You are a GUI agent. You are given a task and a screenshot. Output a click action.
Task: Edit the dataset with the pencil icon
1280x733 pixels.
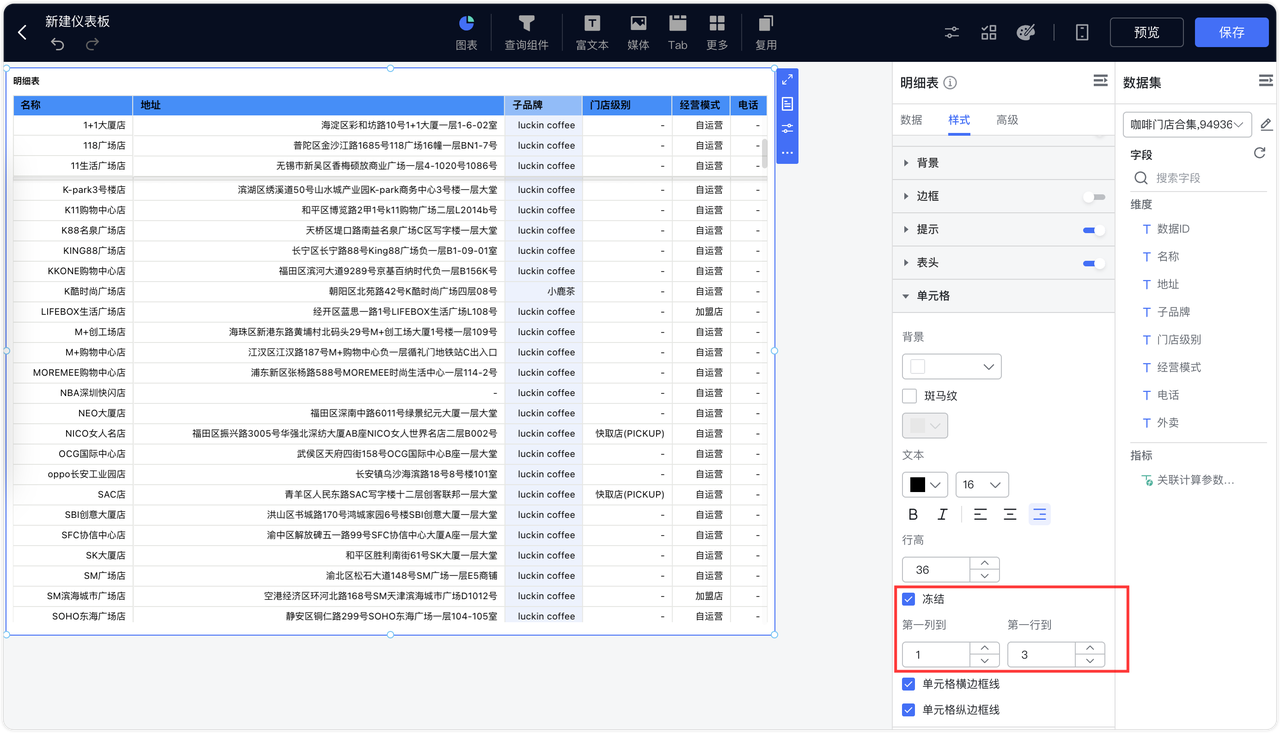[x=1266, y=124]
